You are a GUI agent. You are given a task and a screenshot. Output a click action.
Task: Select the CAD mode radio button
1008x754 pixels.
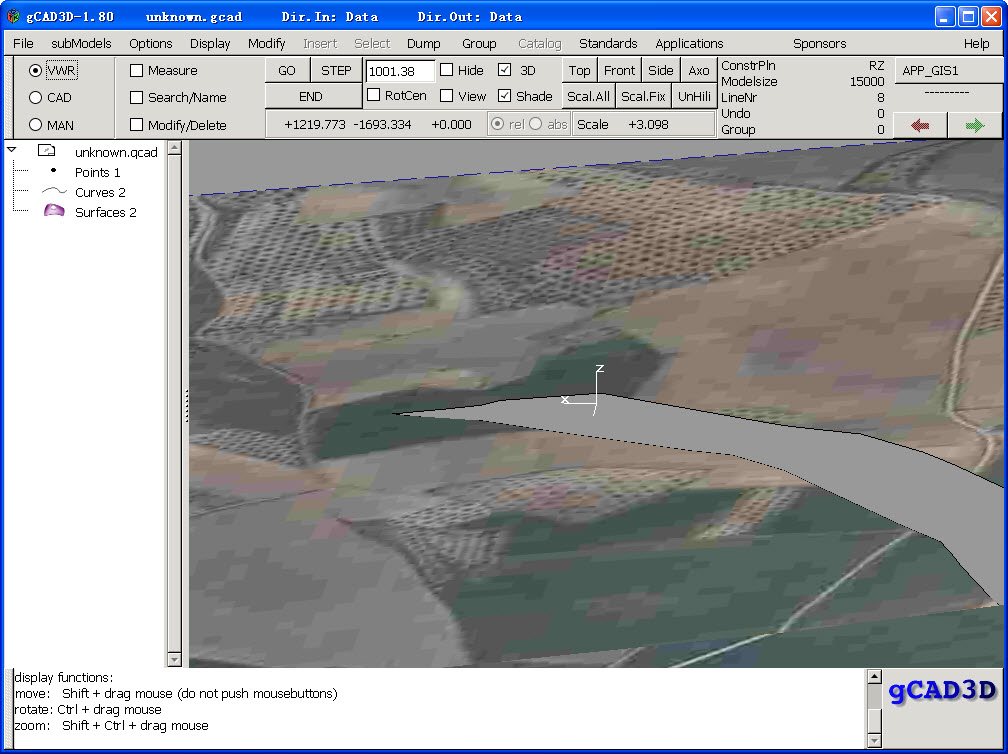point(36,98)
